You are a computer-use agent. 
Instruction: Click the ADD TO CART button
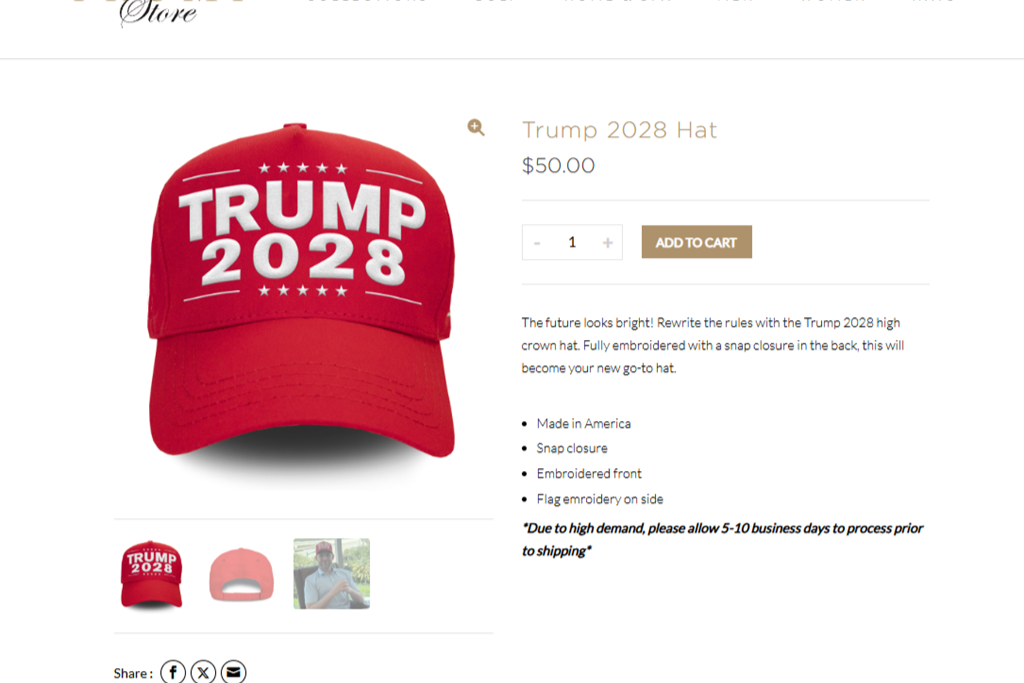[x=696, y=242]
